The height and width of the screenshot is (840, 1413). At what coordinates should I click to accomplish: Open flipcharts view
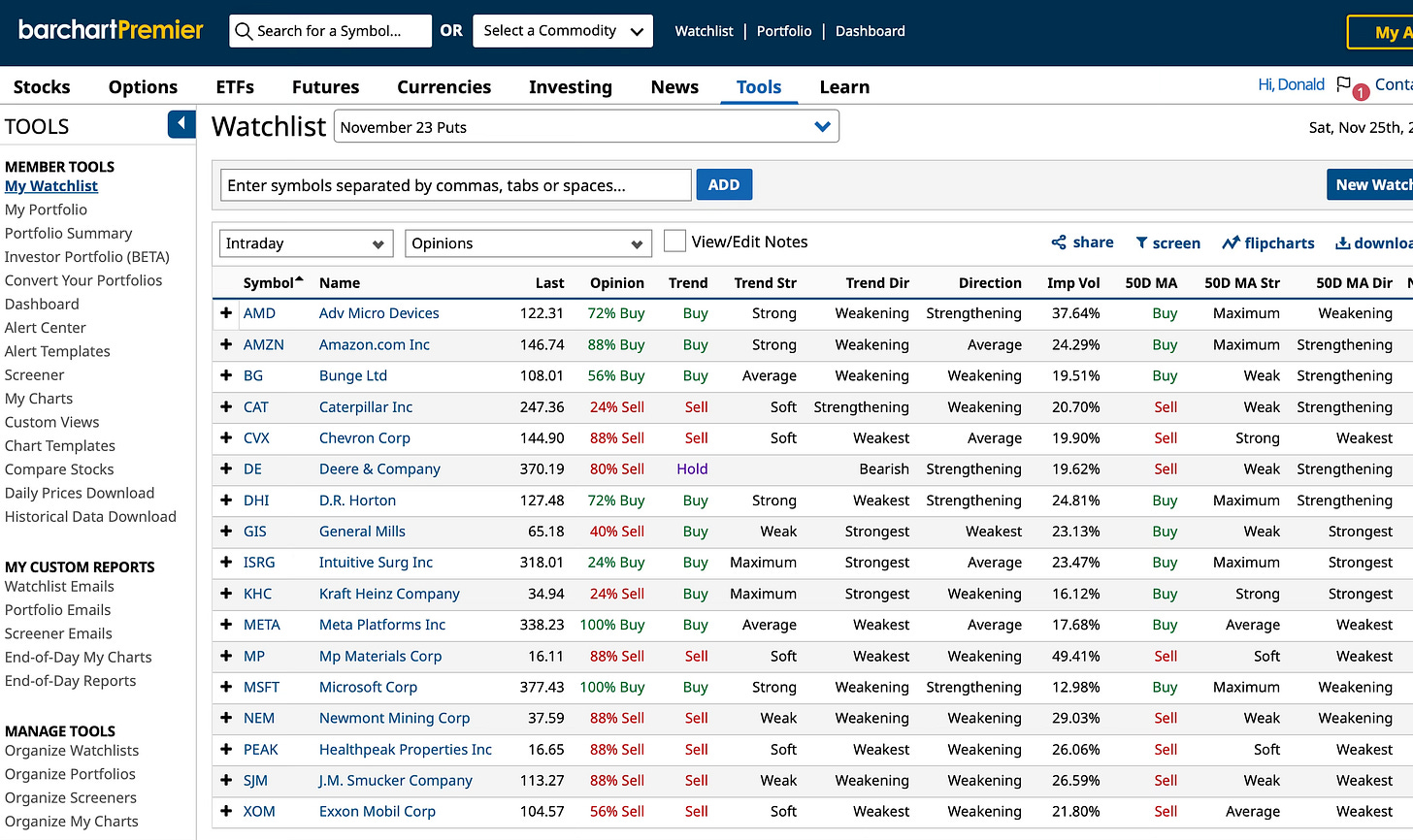[x=1268, y=243]
